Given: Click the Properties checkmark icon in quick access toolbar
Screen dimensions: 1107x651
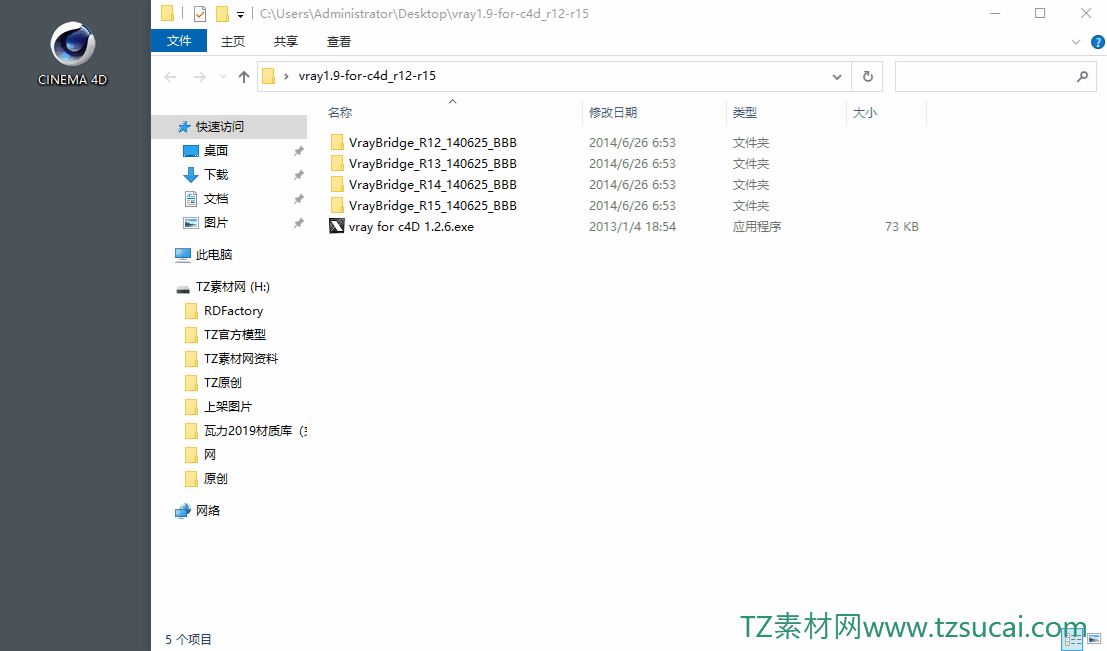Looking at the screenshot, I should [x=200, y=13].
